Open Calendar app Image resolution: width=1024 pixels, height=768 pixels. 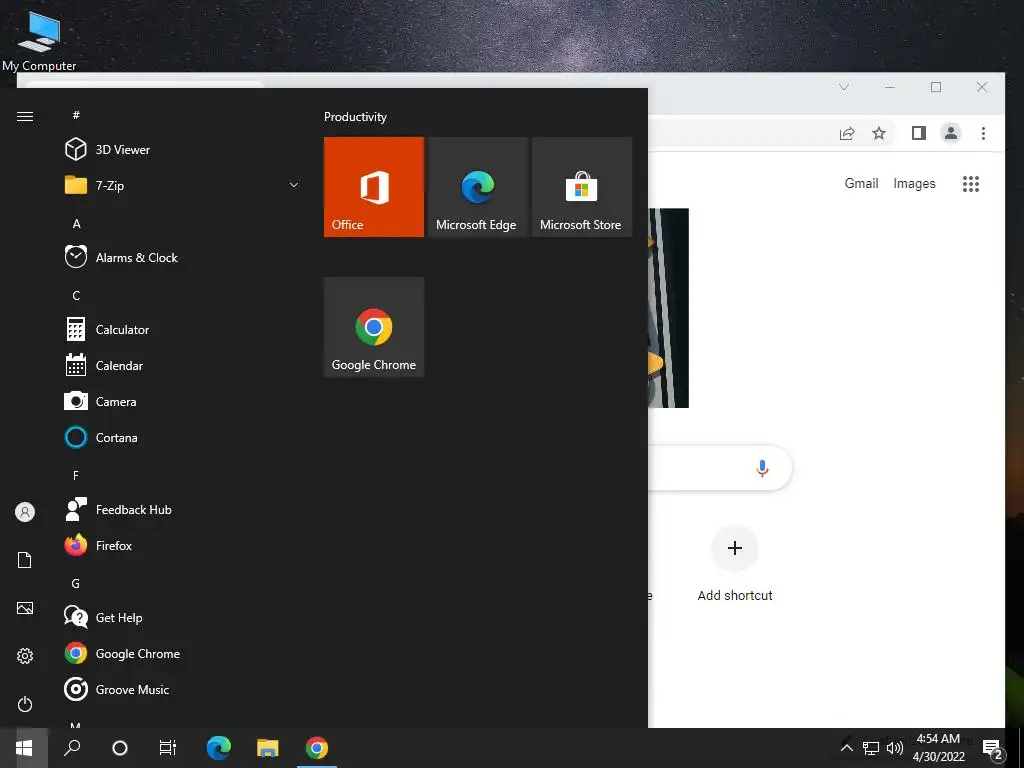tap(182, 366)
